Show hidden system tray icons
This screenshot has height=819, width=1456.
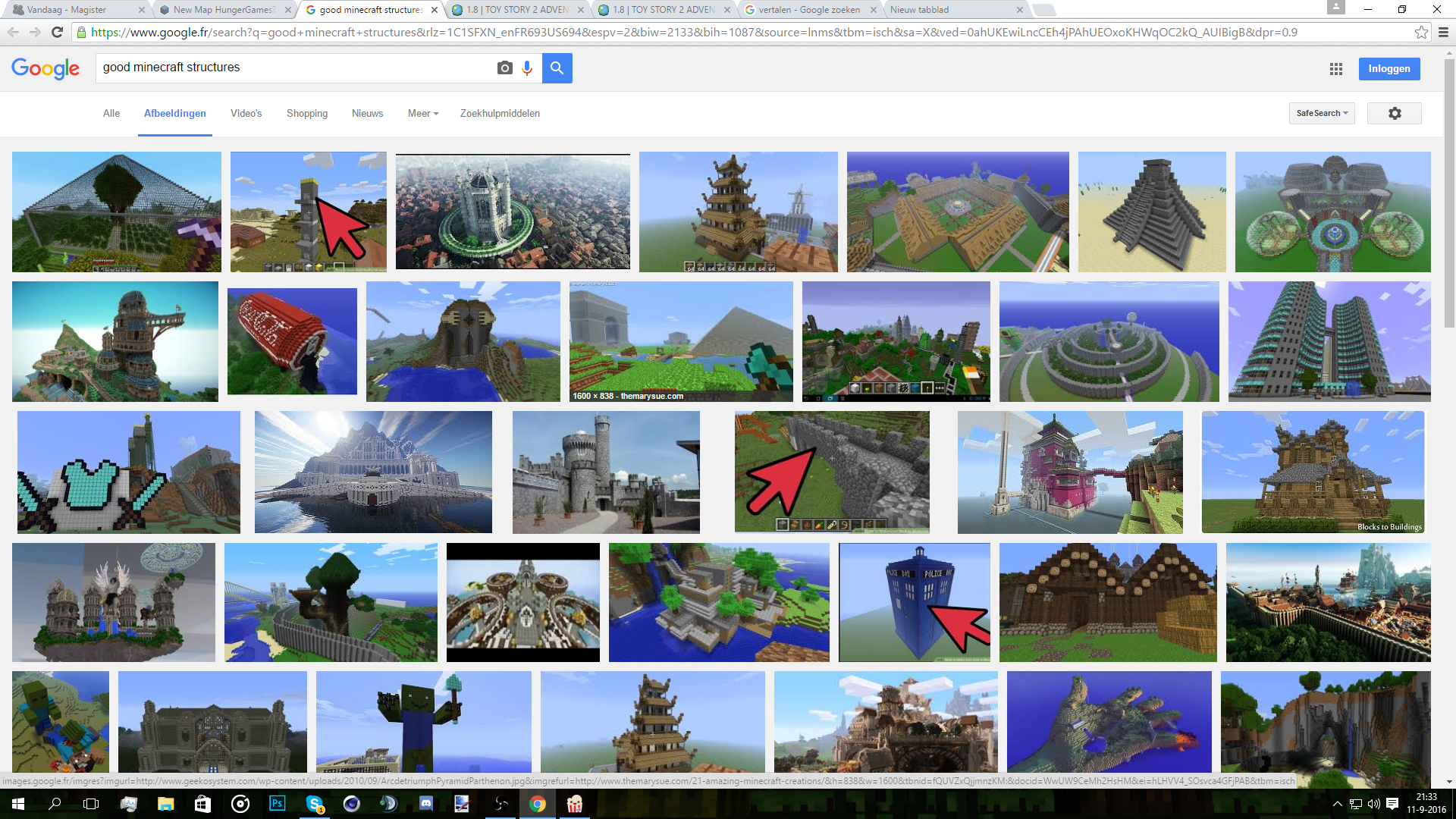click(1337, 804)
